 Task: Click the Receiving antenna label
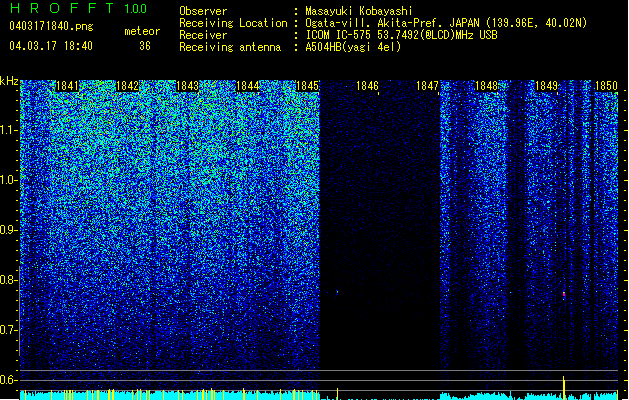point(230,47)
